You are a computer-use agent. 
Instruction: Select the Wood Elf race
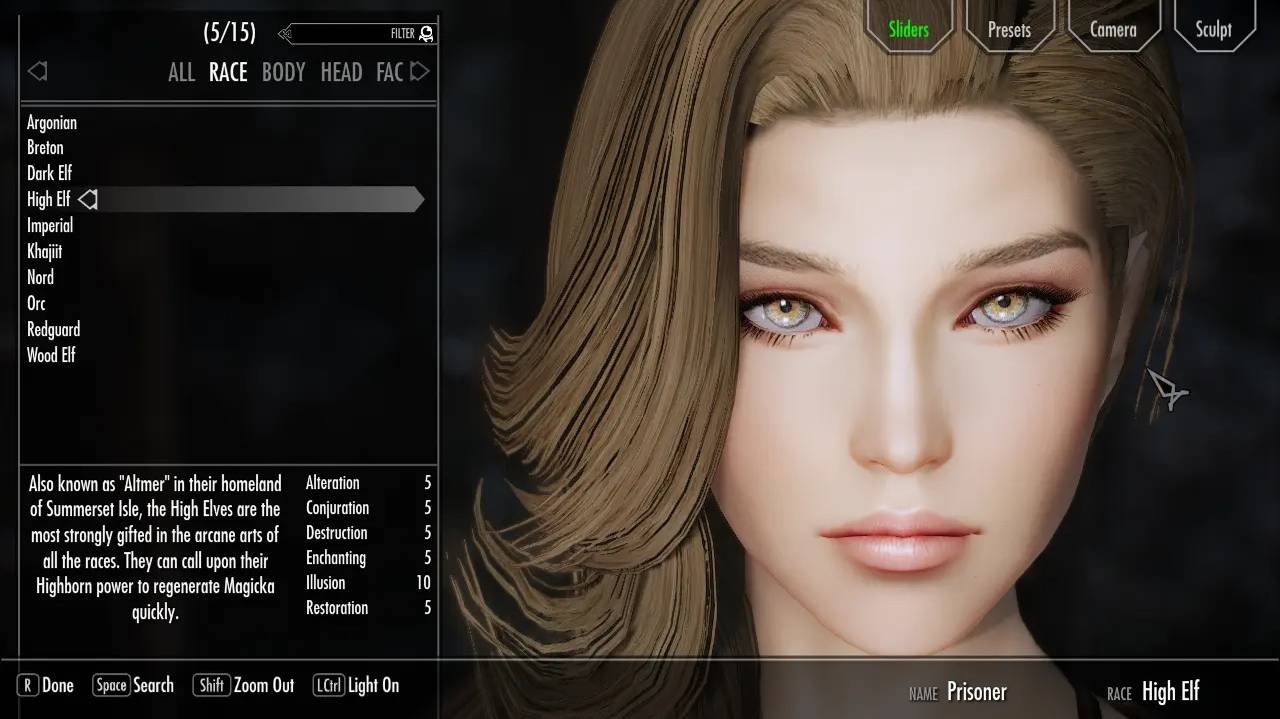tap(51, 355)
